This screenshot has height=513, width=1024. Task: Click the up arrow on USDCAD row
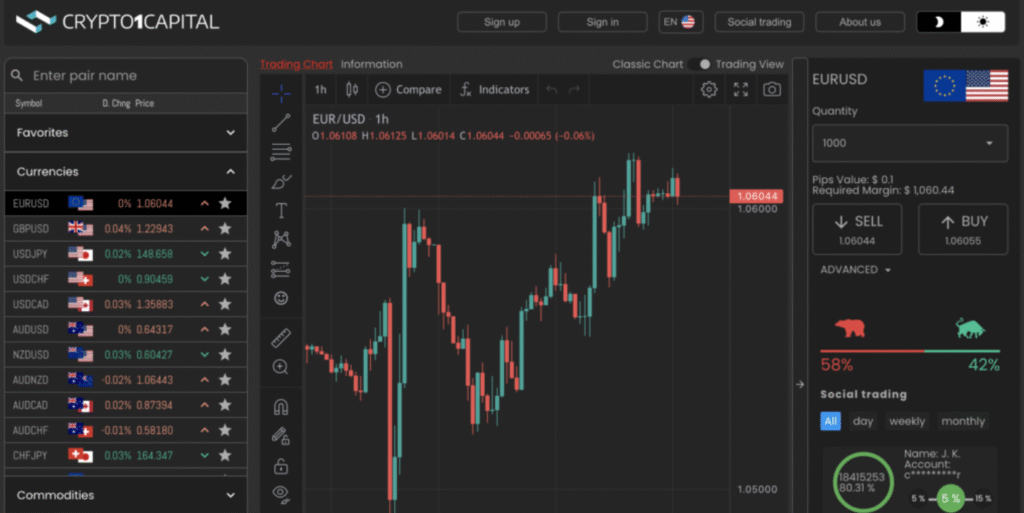(x=204, y=304)
